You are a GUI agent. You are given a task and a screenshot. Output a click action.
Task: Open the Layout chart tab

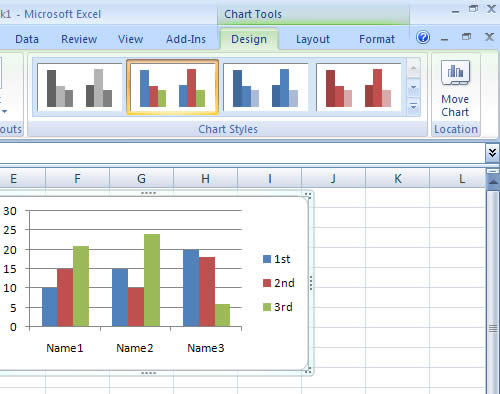tap(313, 39)
